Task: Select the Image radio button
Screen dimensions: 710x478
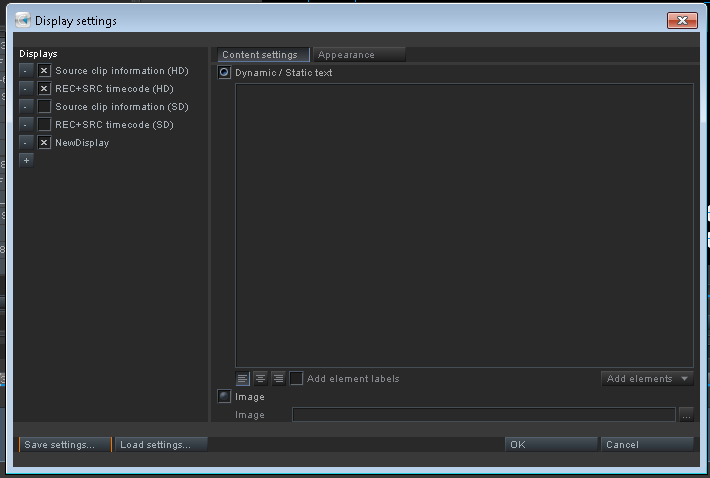Action: click(224, 397)
